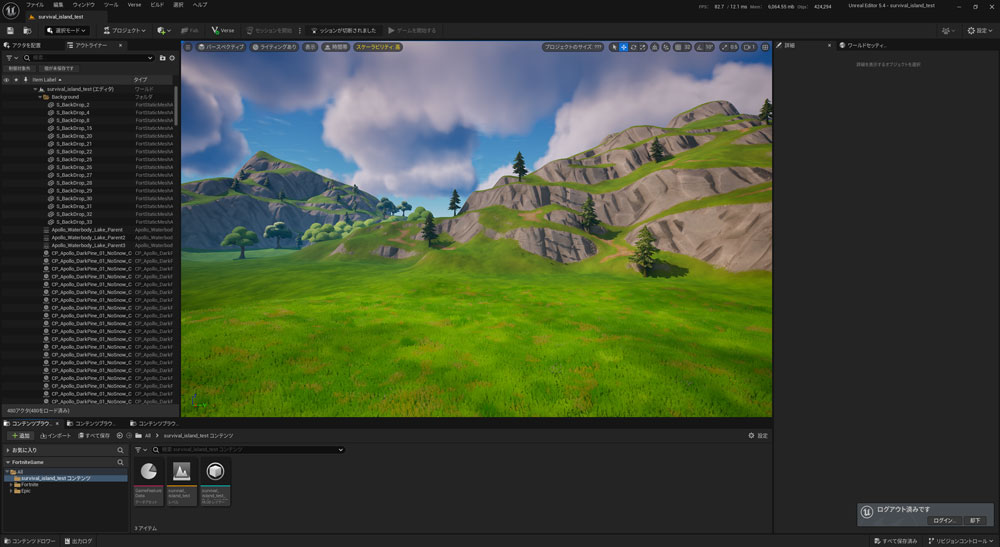Collapse the Background folder in Outliner
The height and width of the screenshot is (547, 1000).
pos(40,97)
